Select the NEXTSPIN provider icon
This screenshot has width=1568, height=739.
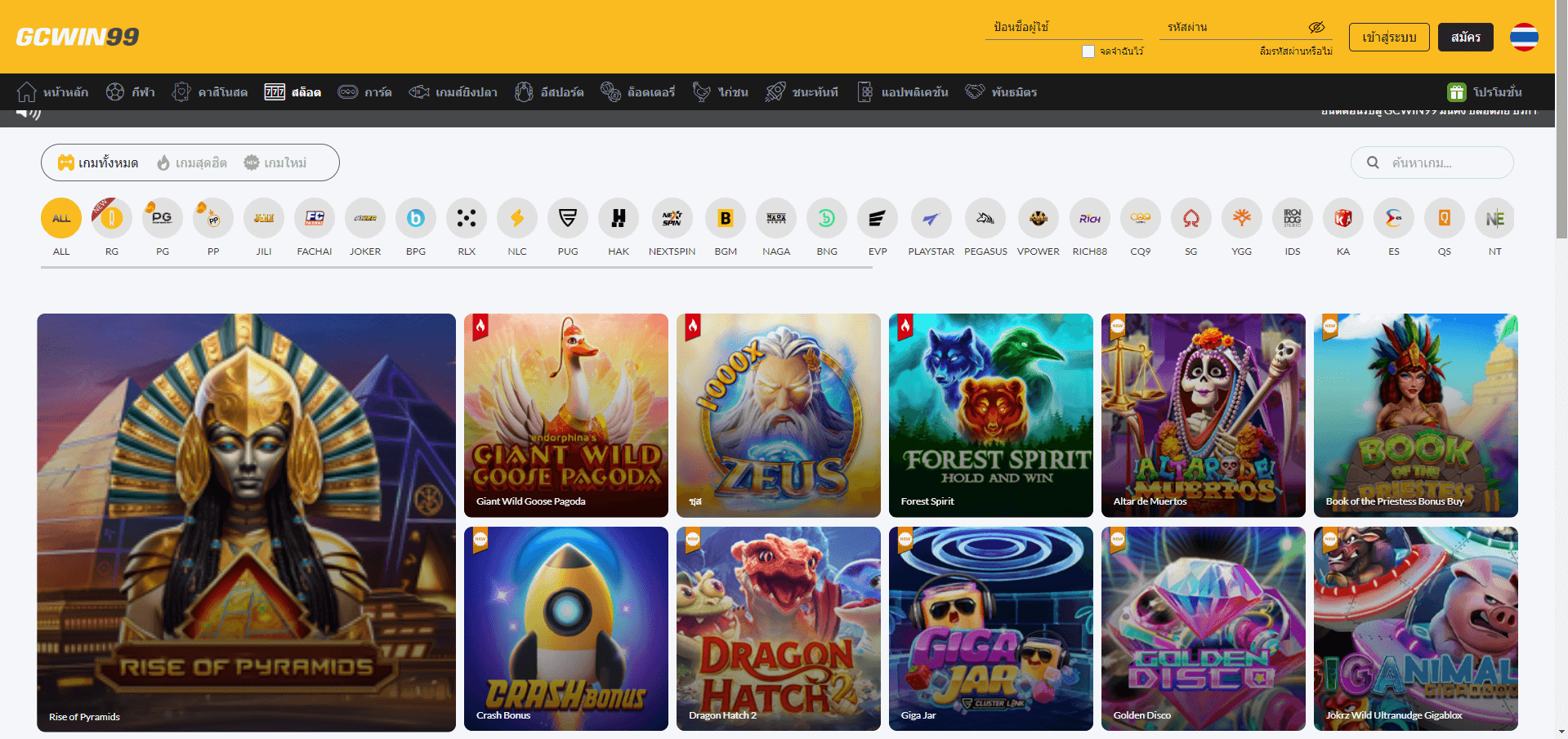point(672,218)
